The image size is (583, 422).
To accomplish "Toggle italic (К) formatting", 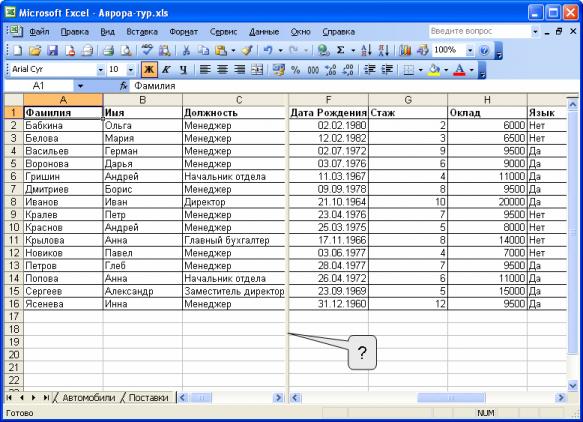I will [166, 70].
